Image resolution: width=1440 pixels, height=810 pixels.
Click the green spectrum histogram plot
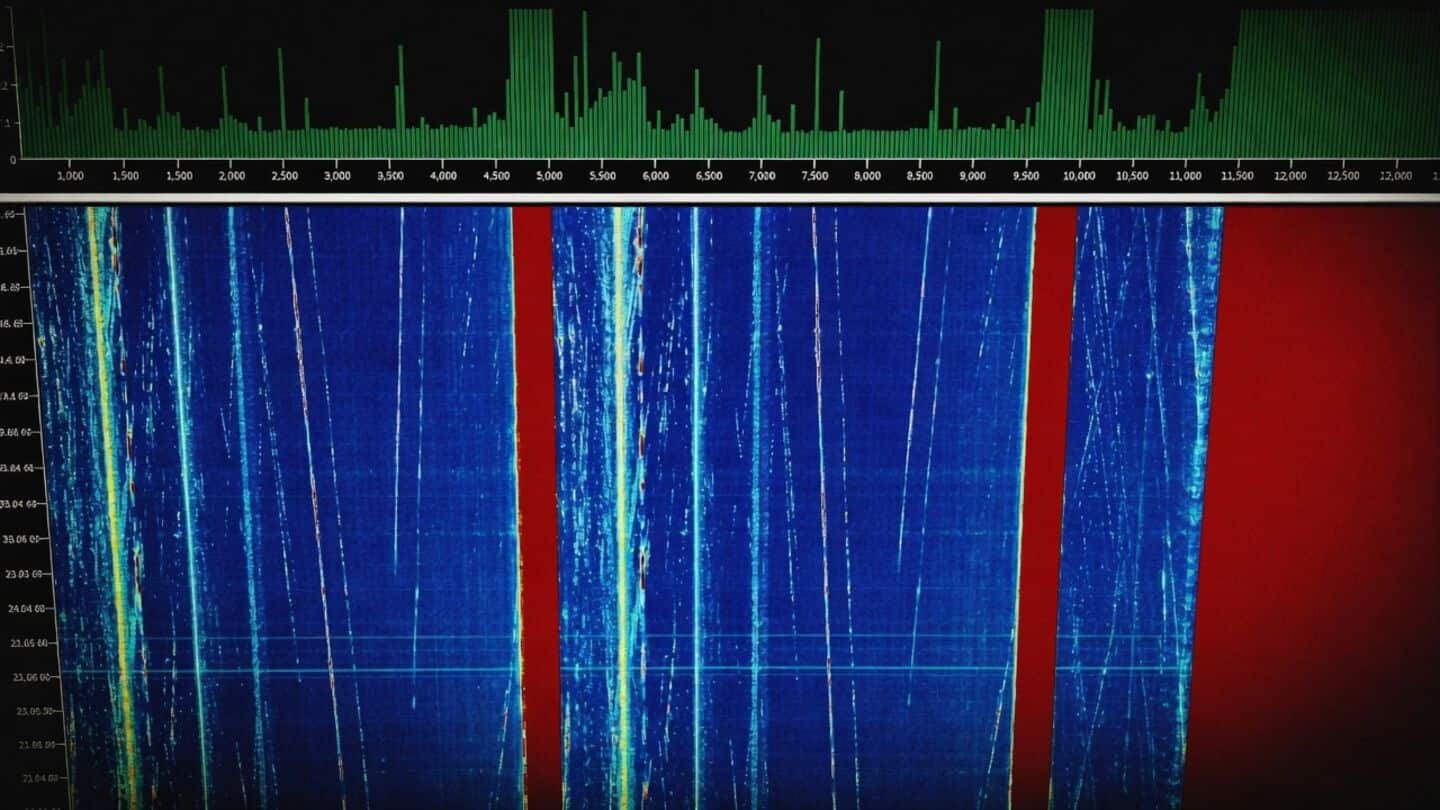pos(728,84)
